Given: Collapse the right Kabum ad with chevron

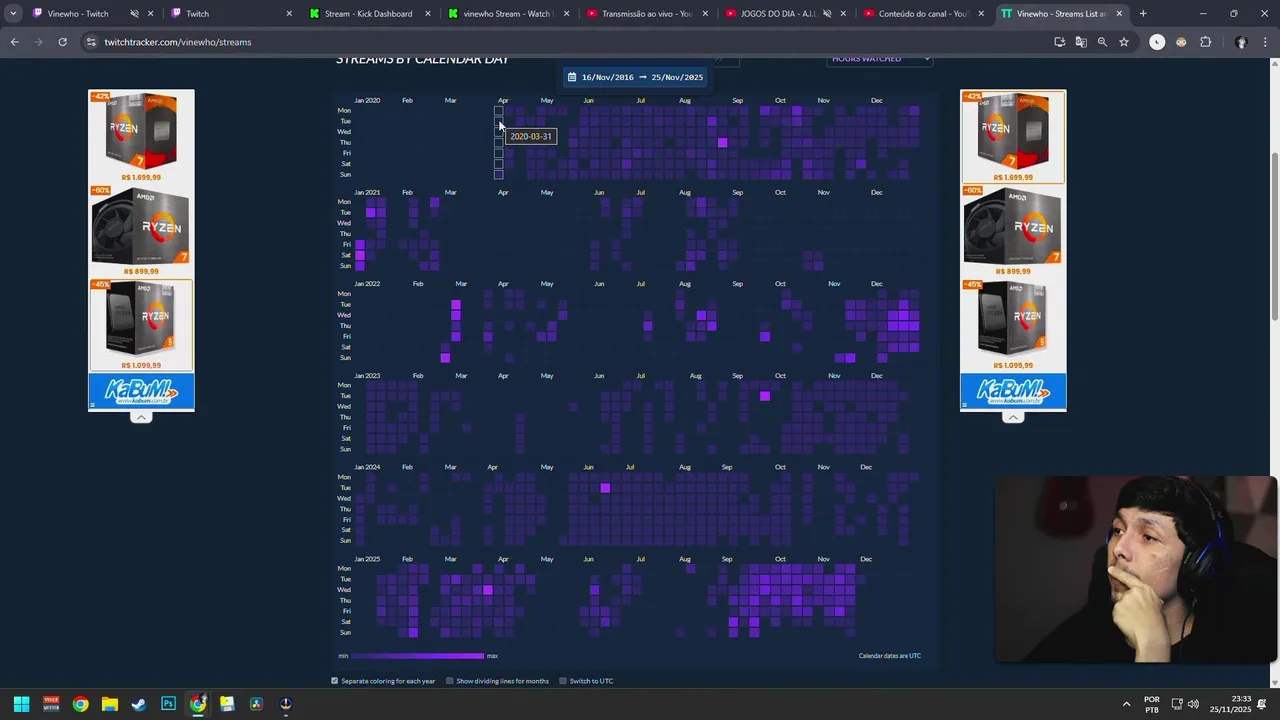Looking at the screenshot, I should (1013, 417).
